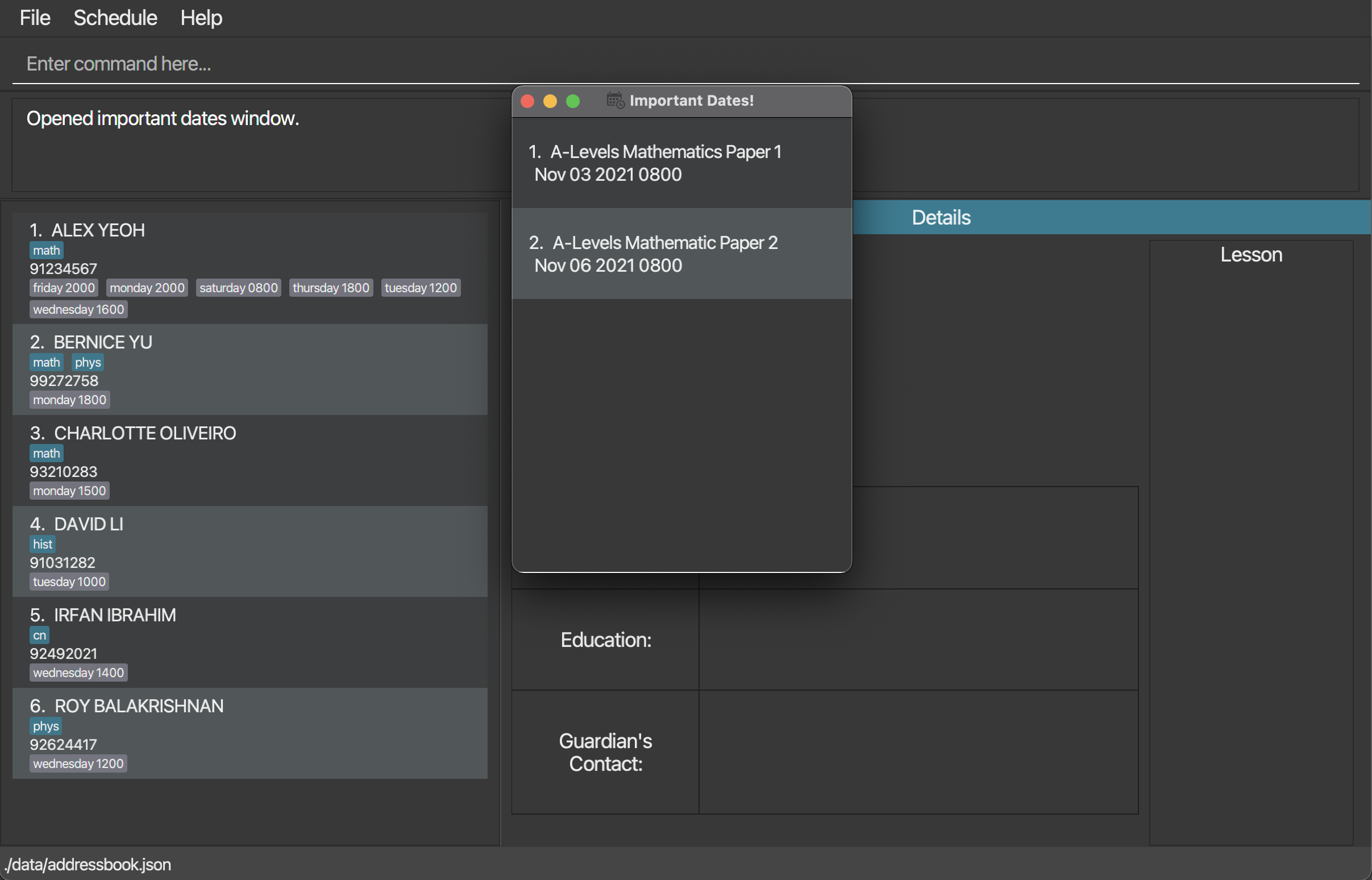The height and width of the screenshot is (880, 1372).
Task: Click the Details panel header
Action: coord(941,217)
